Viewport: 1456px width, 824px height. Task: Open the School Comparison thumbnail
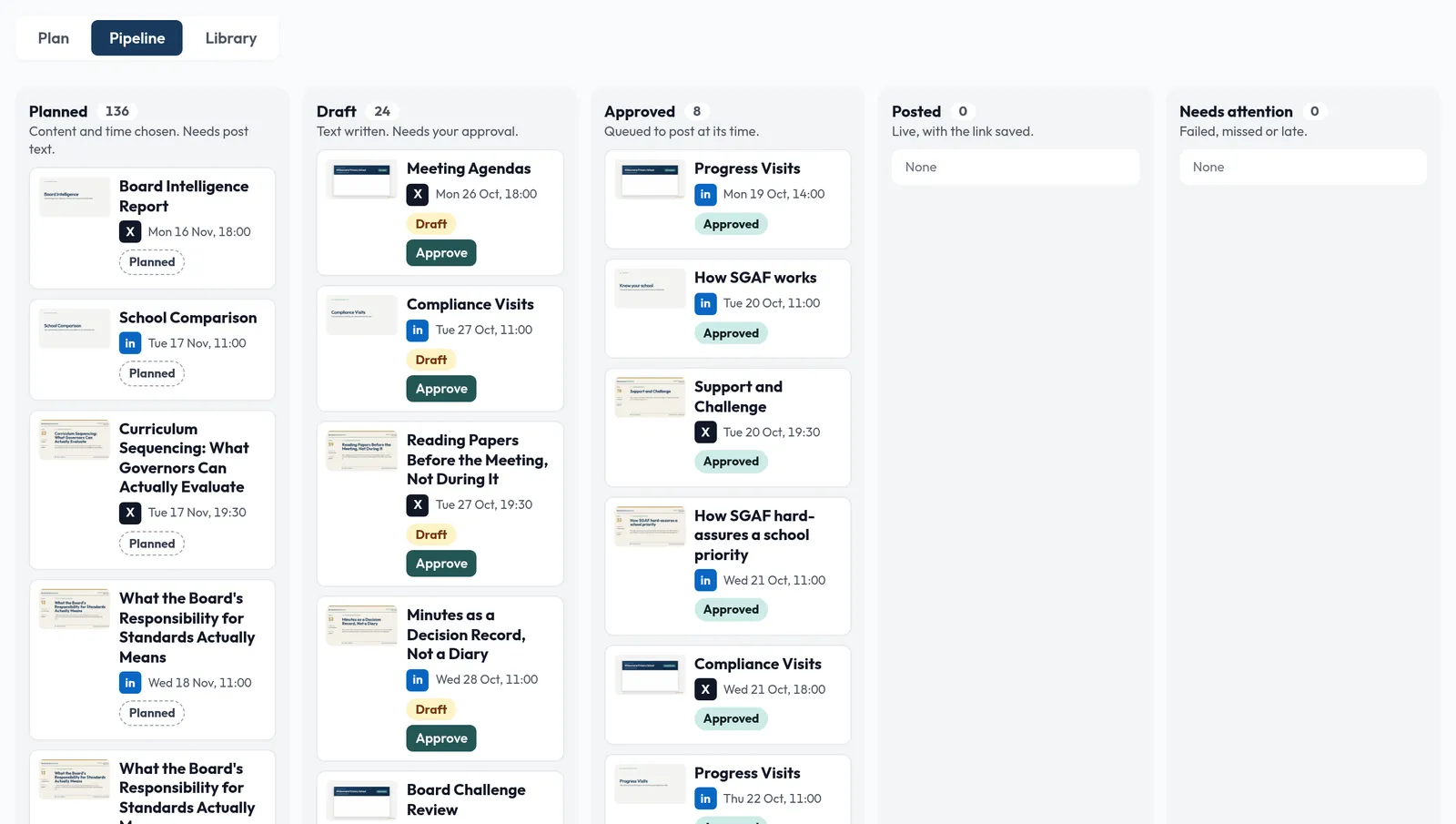coord(75,328)
